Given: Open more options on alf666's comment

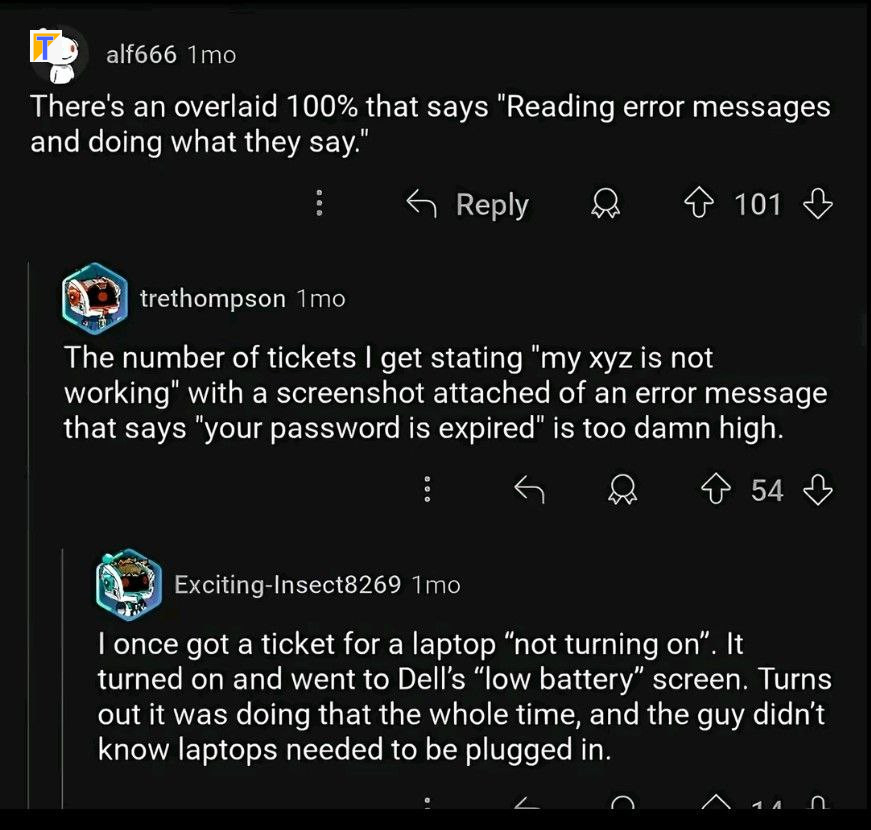Looking at the screenshot, I should coord(319,203).
